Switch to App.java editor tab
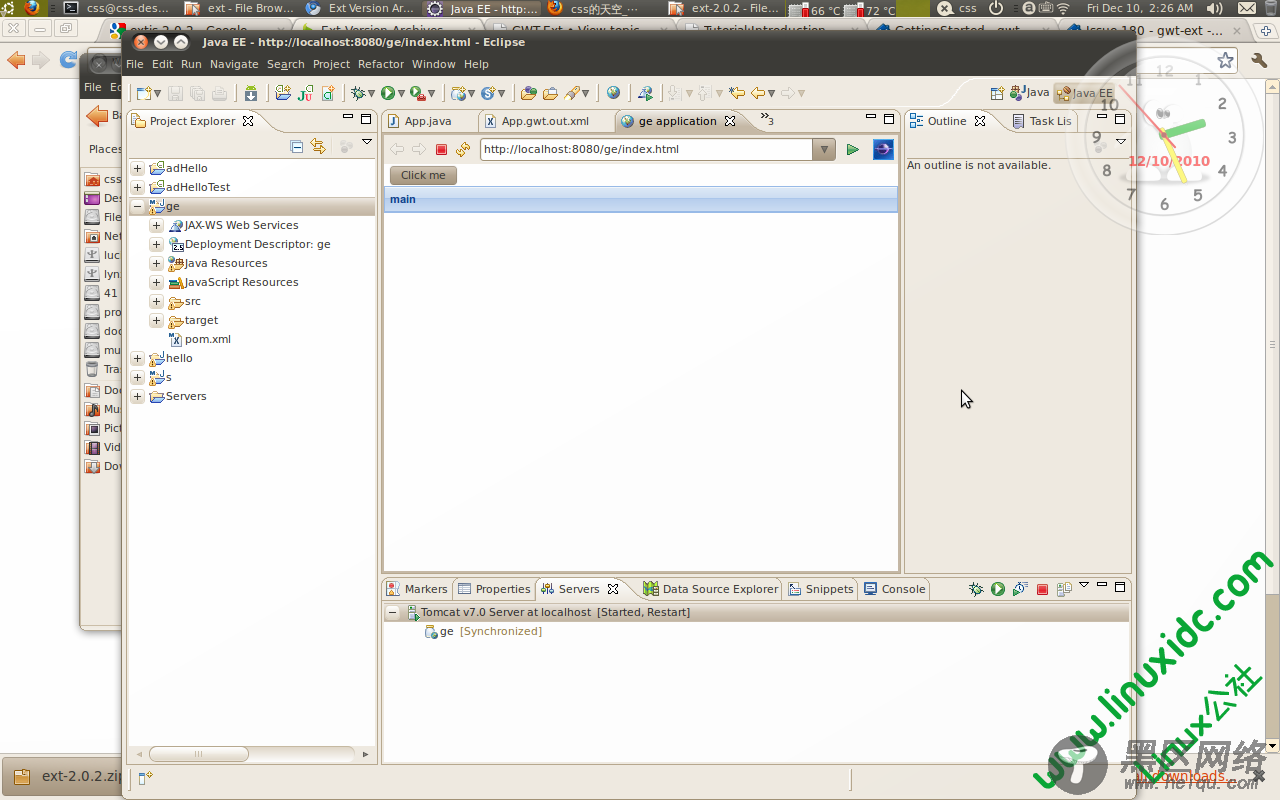The height and width of the screenshot is (800, 1280). coord(427,121)
